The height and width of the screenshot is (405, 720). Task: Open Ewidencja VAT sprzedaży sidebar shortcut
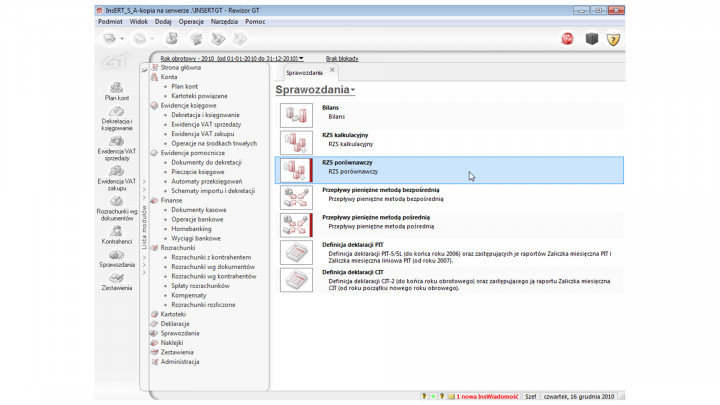coord(117,149)
